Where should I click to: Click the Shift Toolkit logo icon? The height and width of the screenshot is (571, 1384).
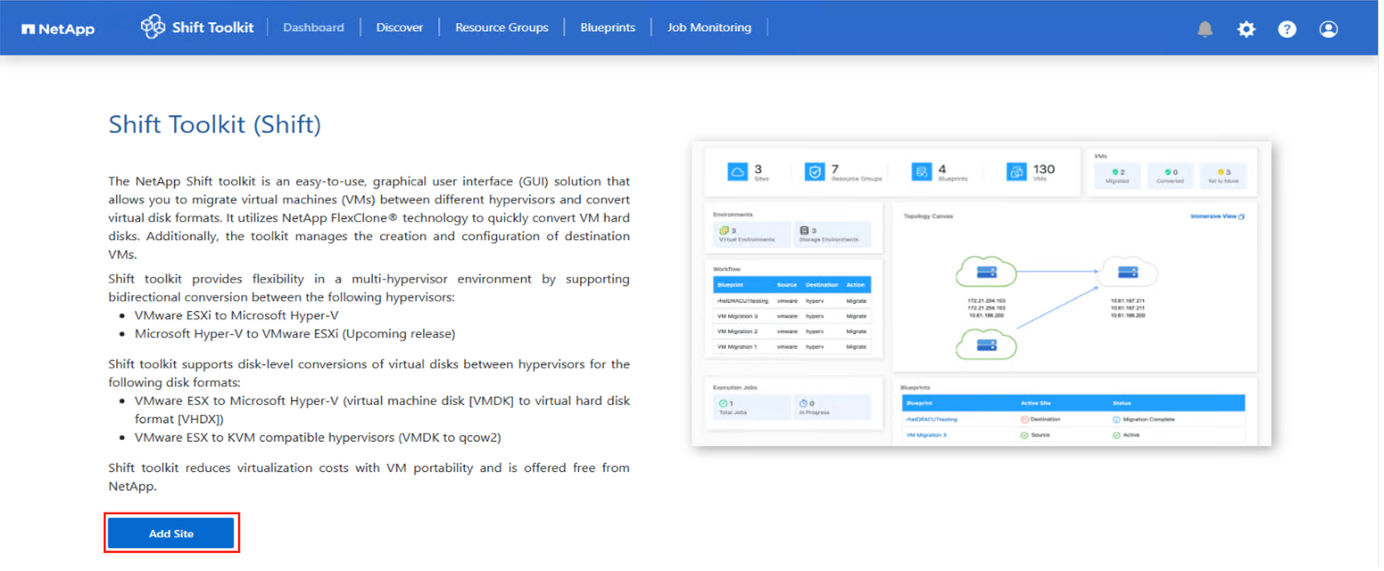click(x=153, y=27)
